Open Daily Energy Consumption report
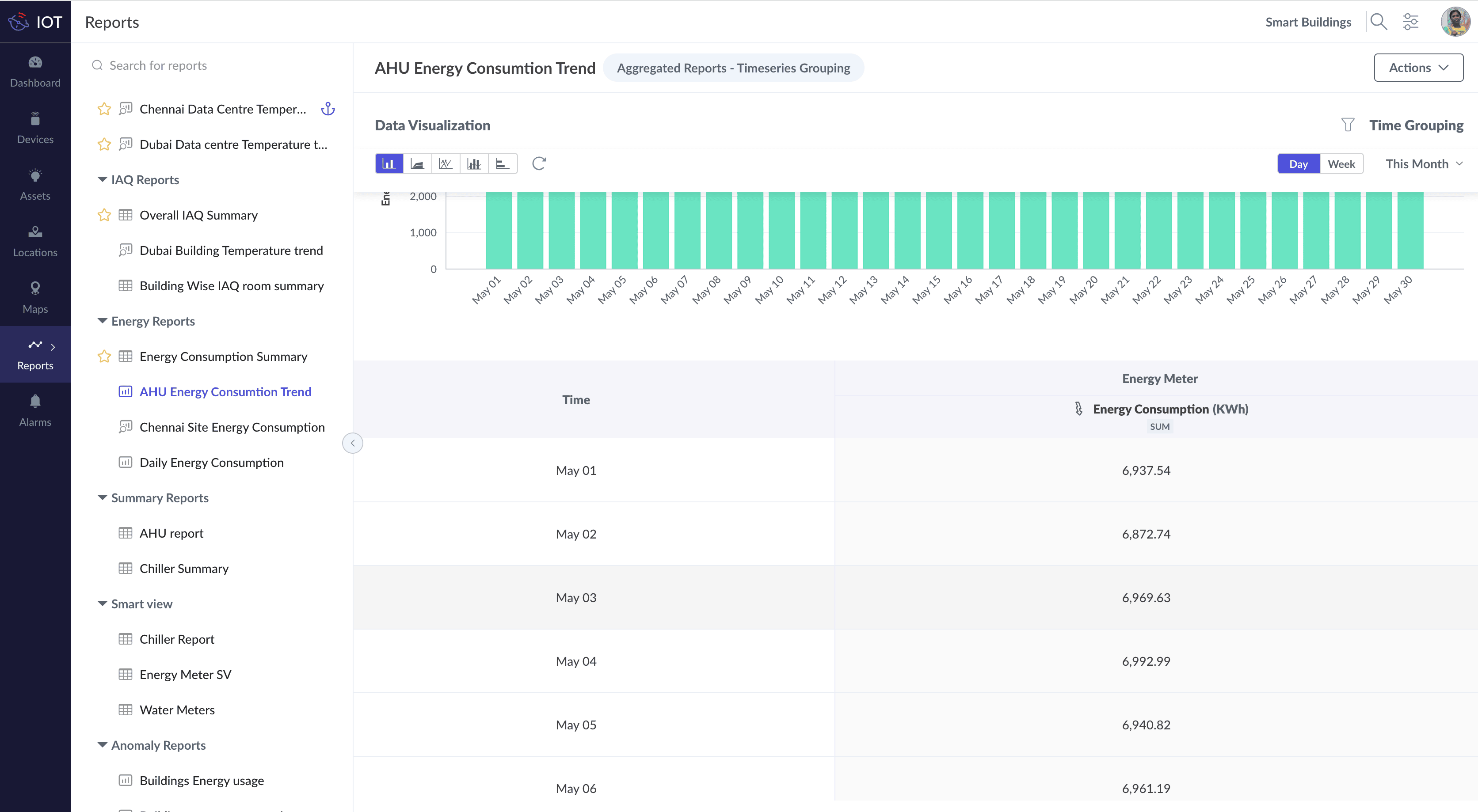Screen dimensions: 1478x812 (x=211, y=463)
